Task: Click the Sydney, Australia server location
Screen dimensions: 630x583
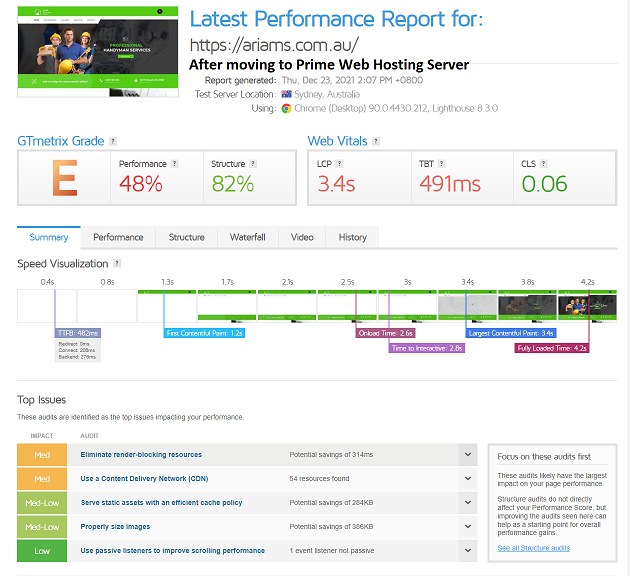Action: point(327,94)
